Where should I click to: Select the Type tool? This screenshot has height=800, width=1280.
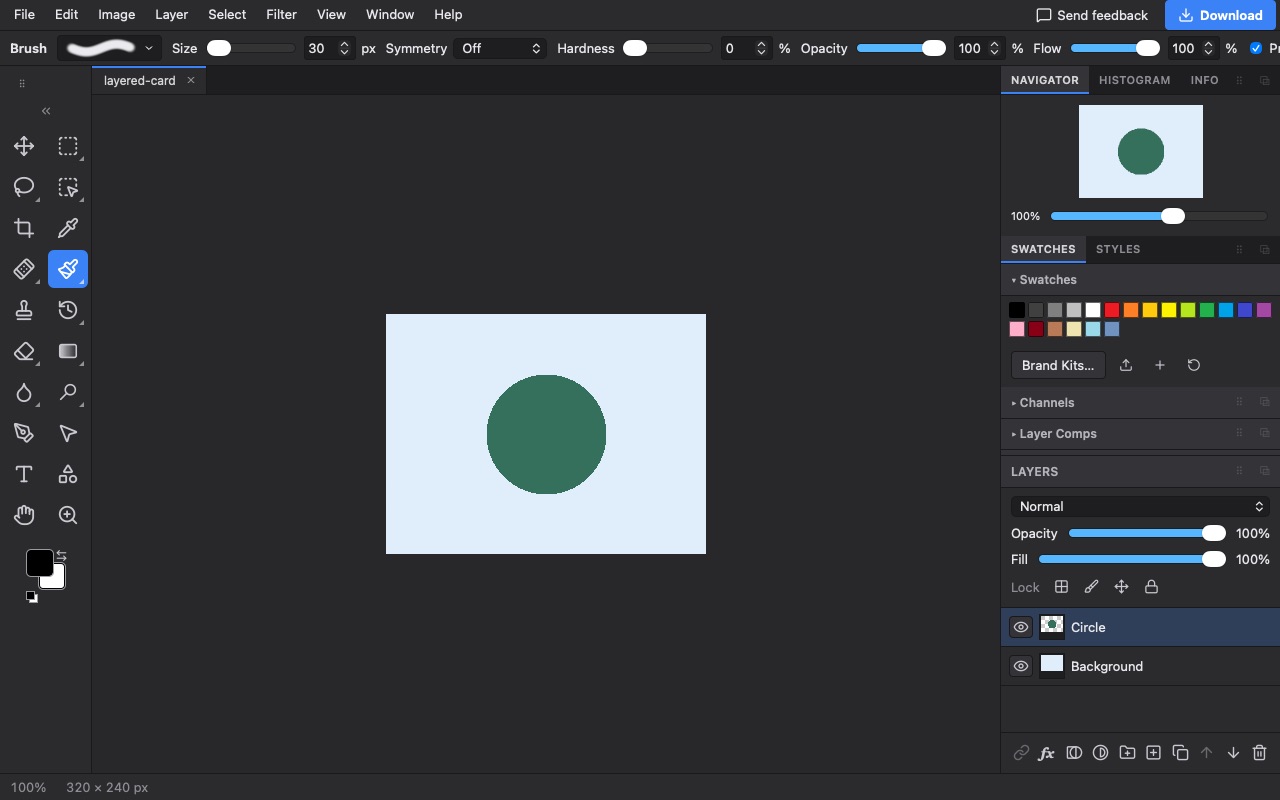pyautogui.click(x=24, y=474)
